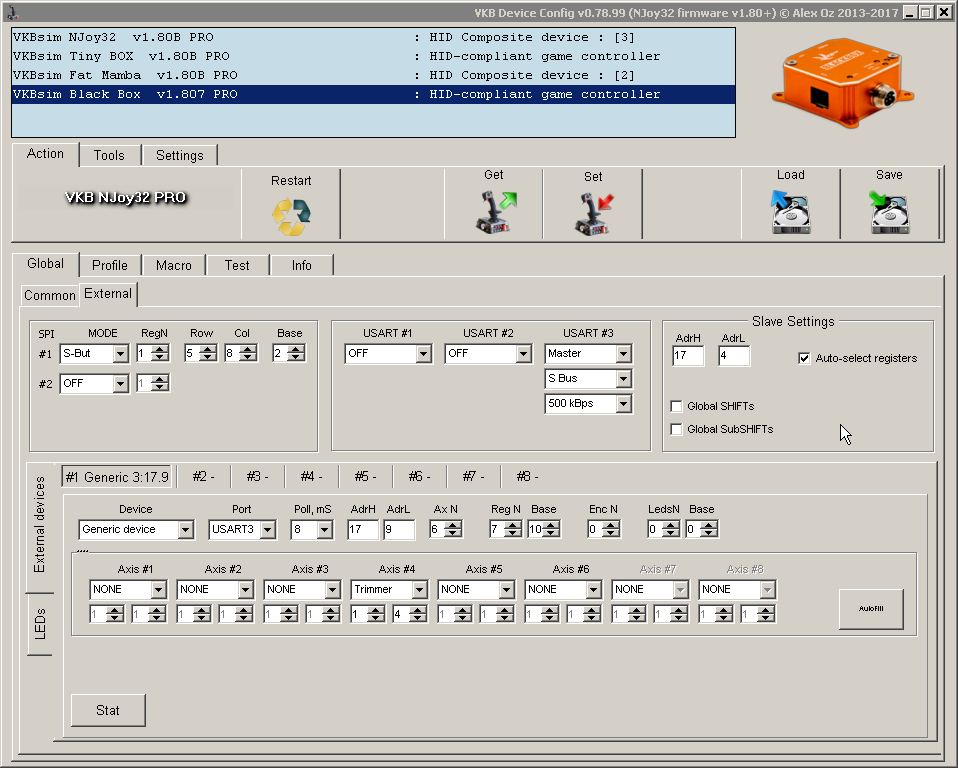Click the Save hard-drive icon

pyautogui.click(x=889, y=211)
